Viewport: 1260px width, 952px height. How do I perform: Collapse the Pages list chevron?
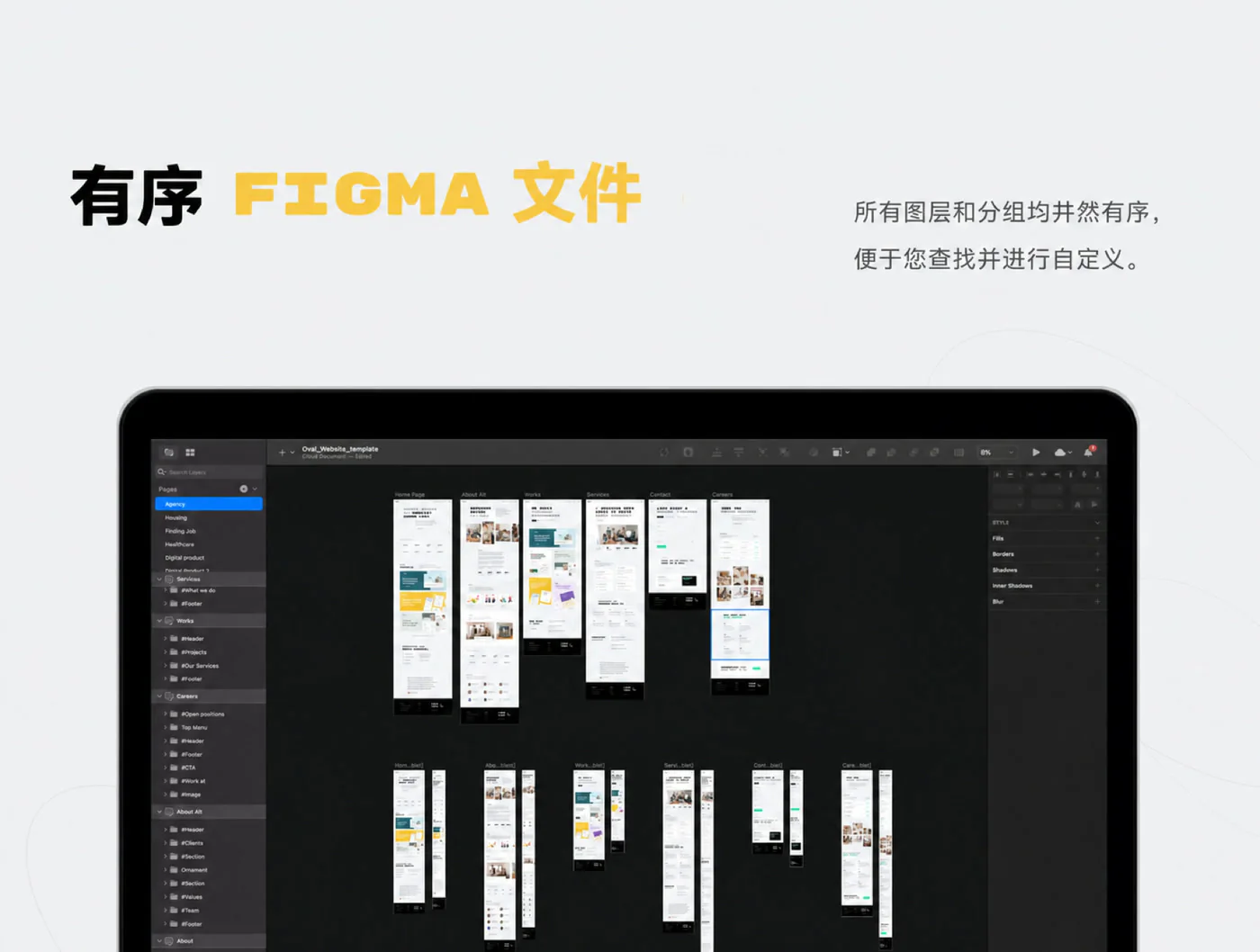255,489
